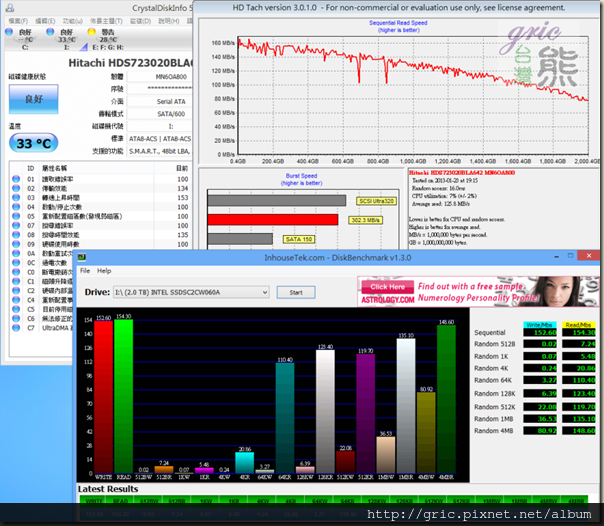Click status icon for SMART ID 07
The height and width of the screenshot is (526, 604).
[16, 226]
